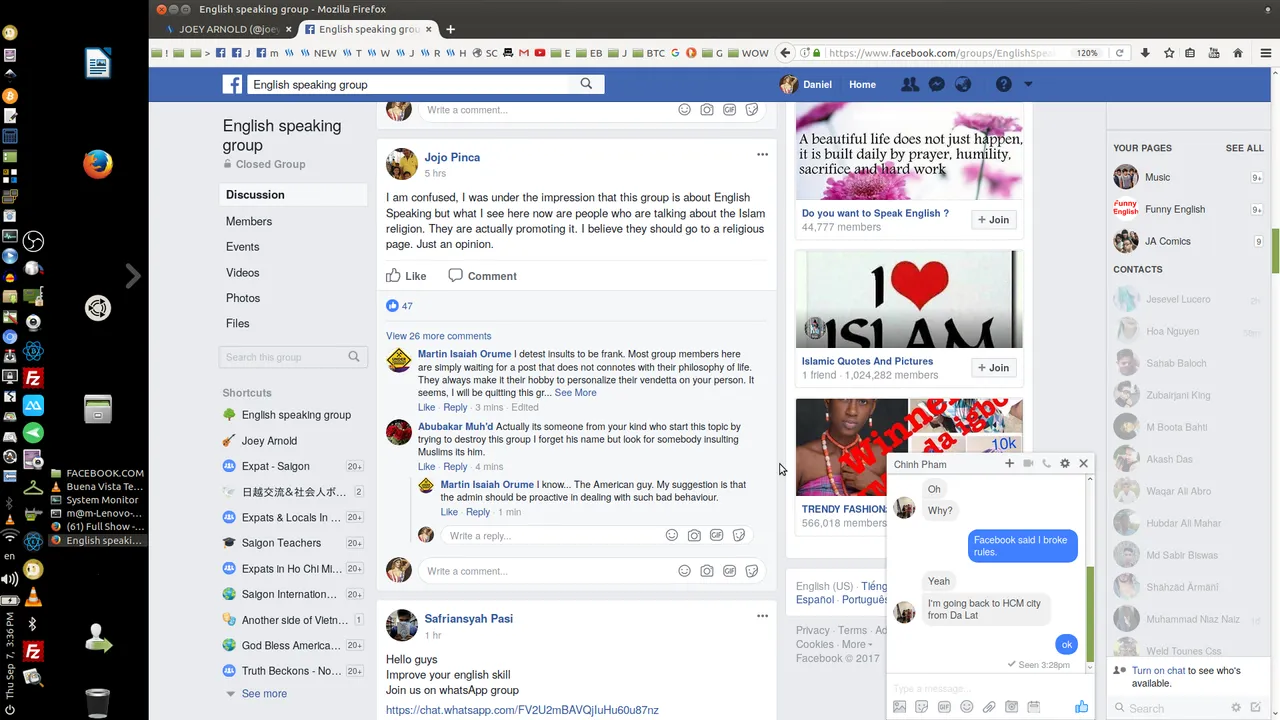Viewport: 1280px width, 720px height.
Task: Open chat options gear in Chinh Pham window
Action: click(1065, 463)
